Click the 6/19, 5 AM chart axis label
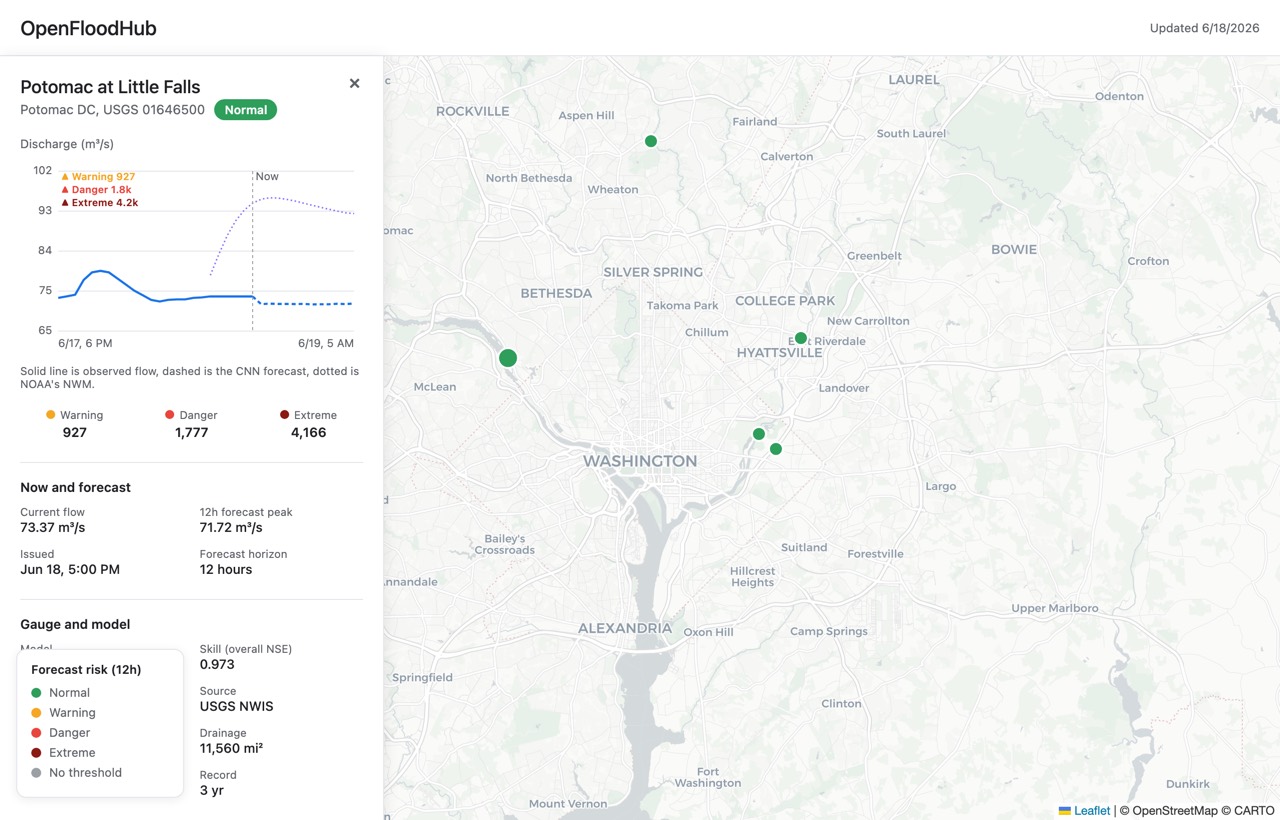 [326, 343]
